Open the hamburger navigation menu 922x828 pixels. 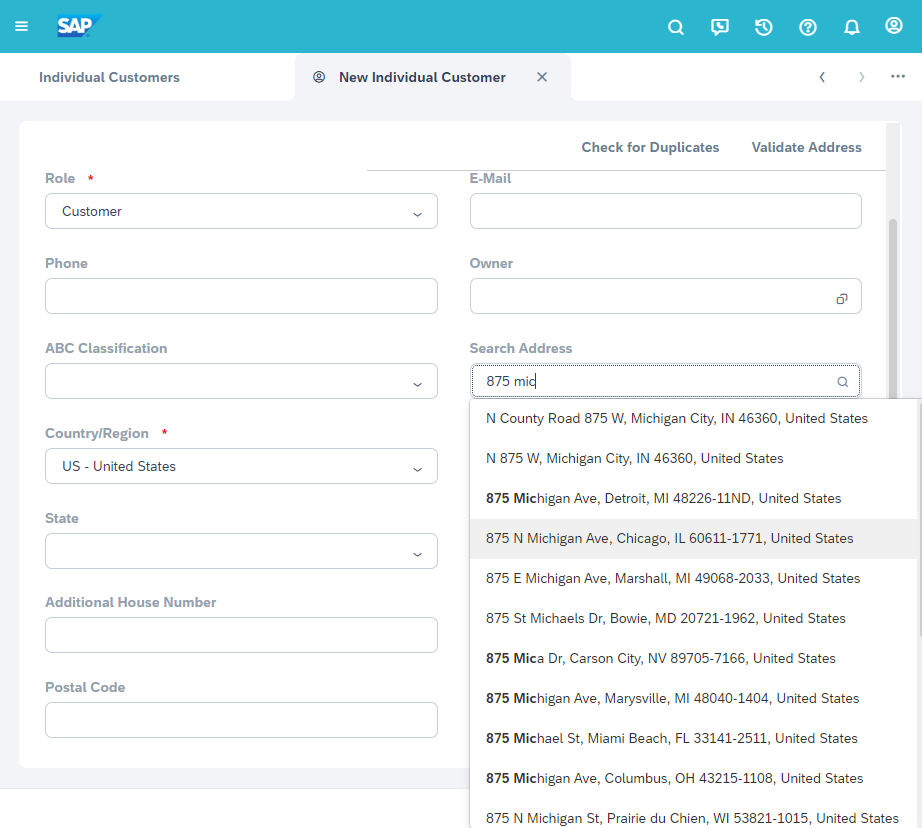tap(22, 26)
